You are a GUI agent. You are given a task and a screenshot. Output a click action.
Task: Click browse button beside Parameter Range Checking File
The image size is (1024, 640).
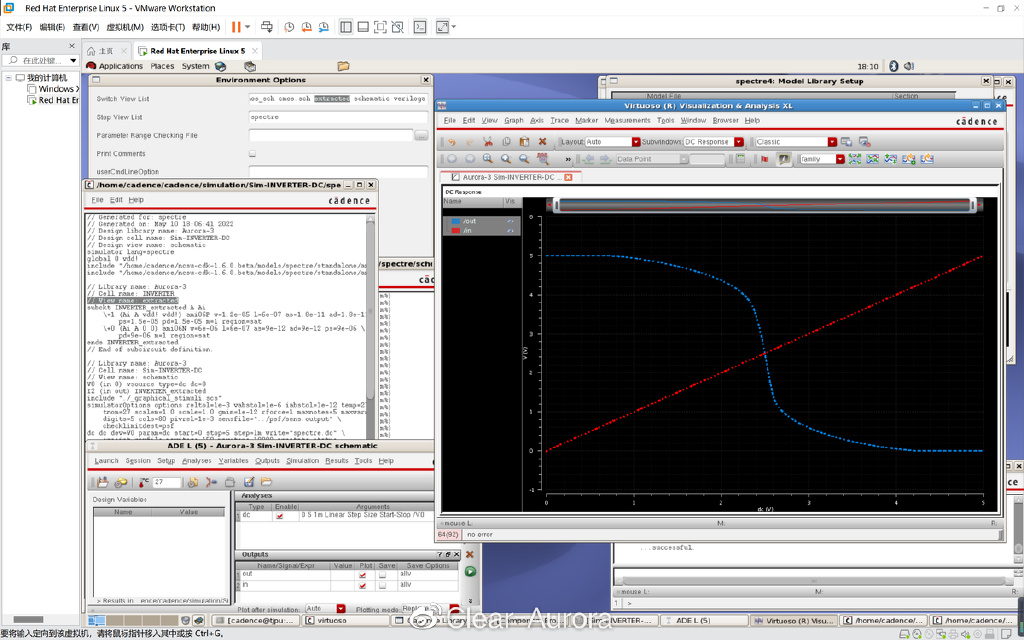point(421,135)
